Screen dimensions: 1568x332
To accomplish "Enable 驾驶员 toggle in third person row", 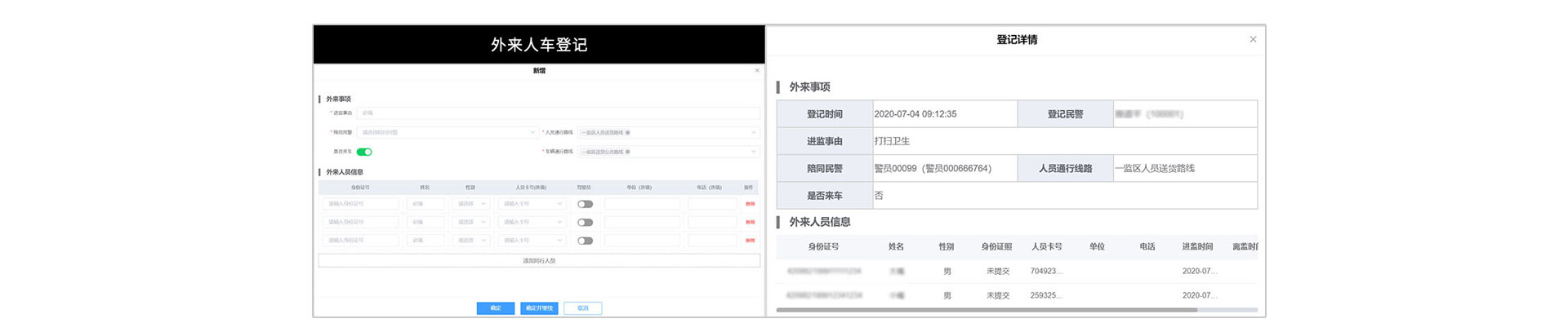I will coord(585,241).
